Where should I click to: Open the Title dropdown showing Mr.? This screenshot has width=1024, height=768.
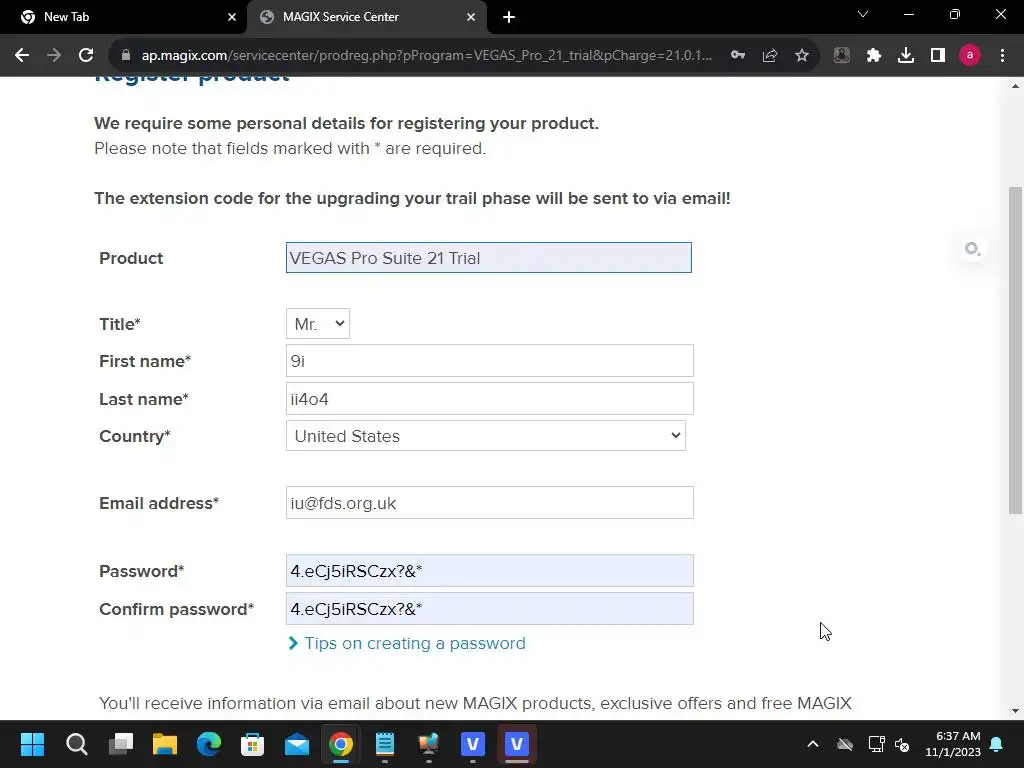(318, 324)
